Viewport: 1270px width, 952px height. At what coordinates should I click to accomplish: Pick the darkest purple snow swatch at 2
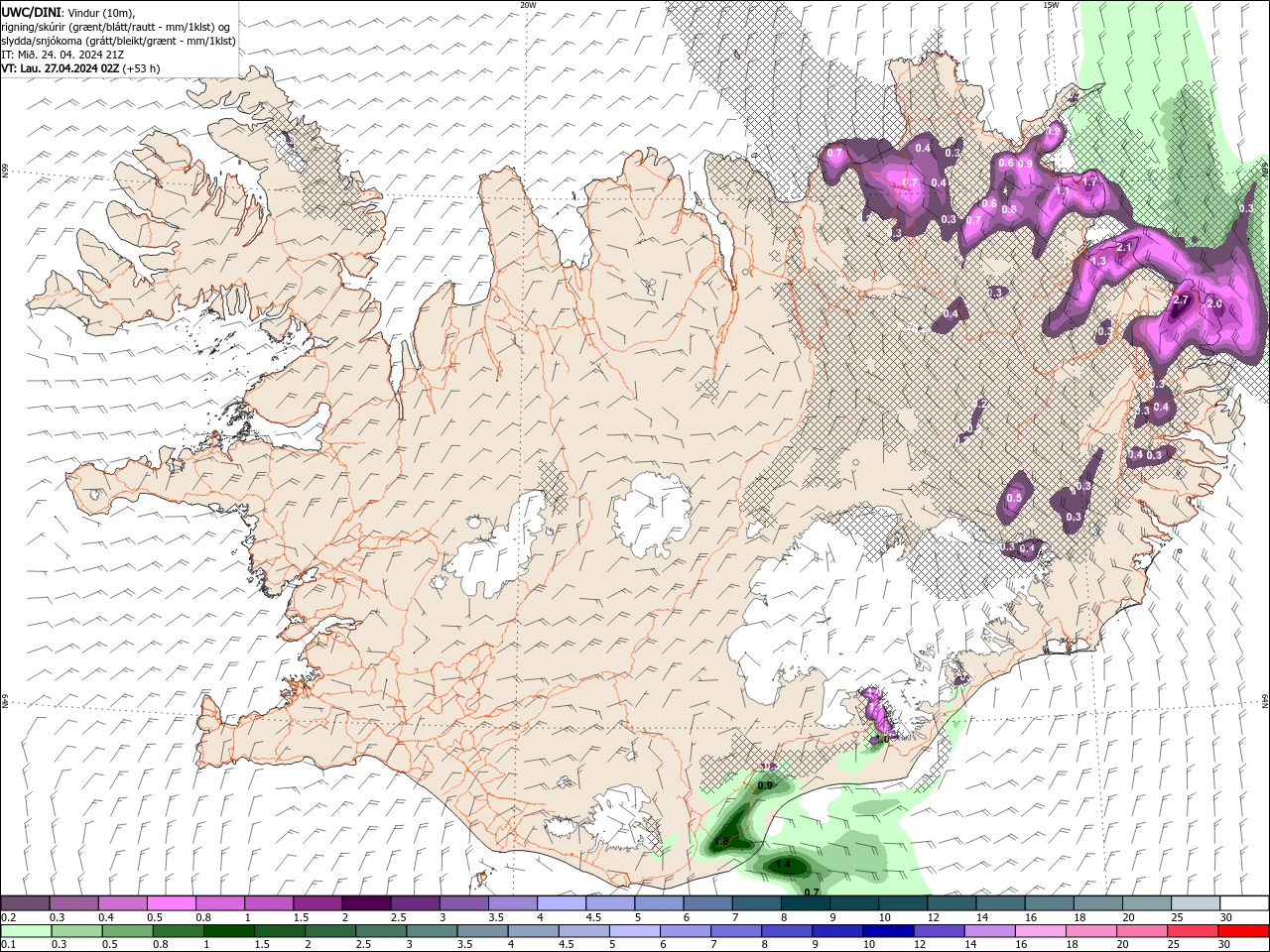coord(366,902)
